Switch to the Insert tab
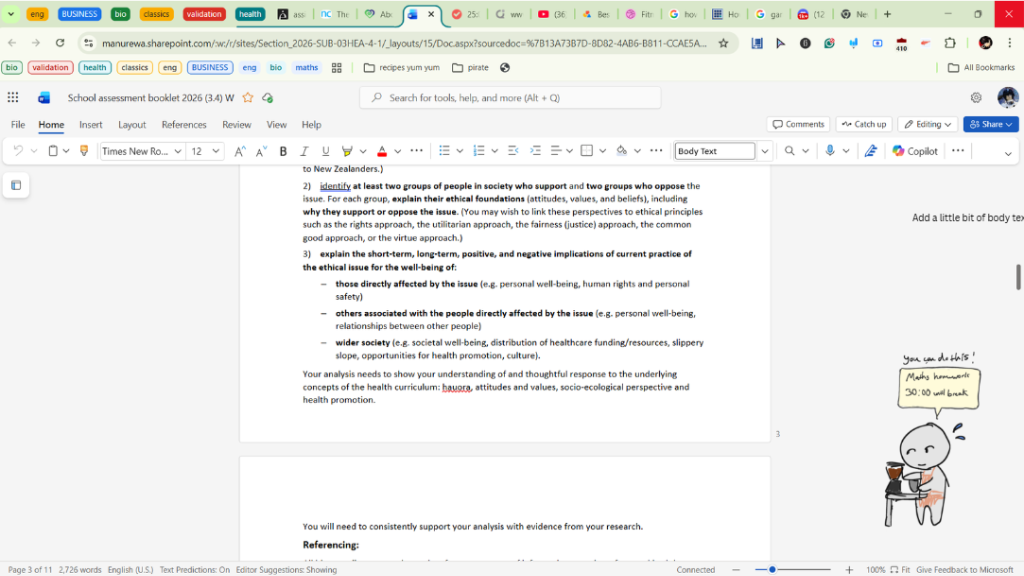Screen dimensions: 1024x576 (91, 124)
